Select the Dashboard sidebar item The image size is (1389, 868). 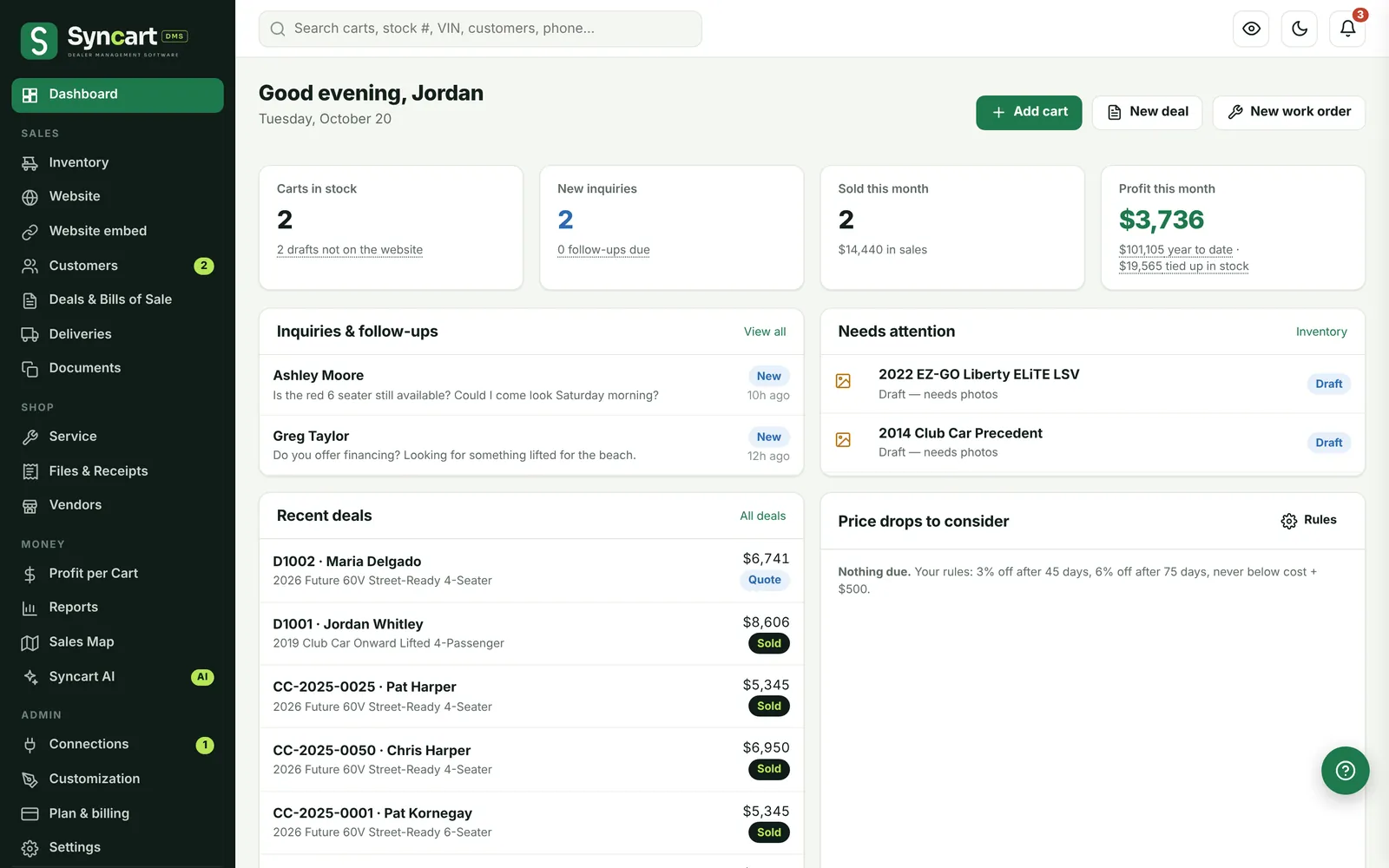tap(117, 95)
